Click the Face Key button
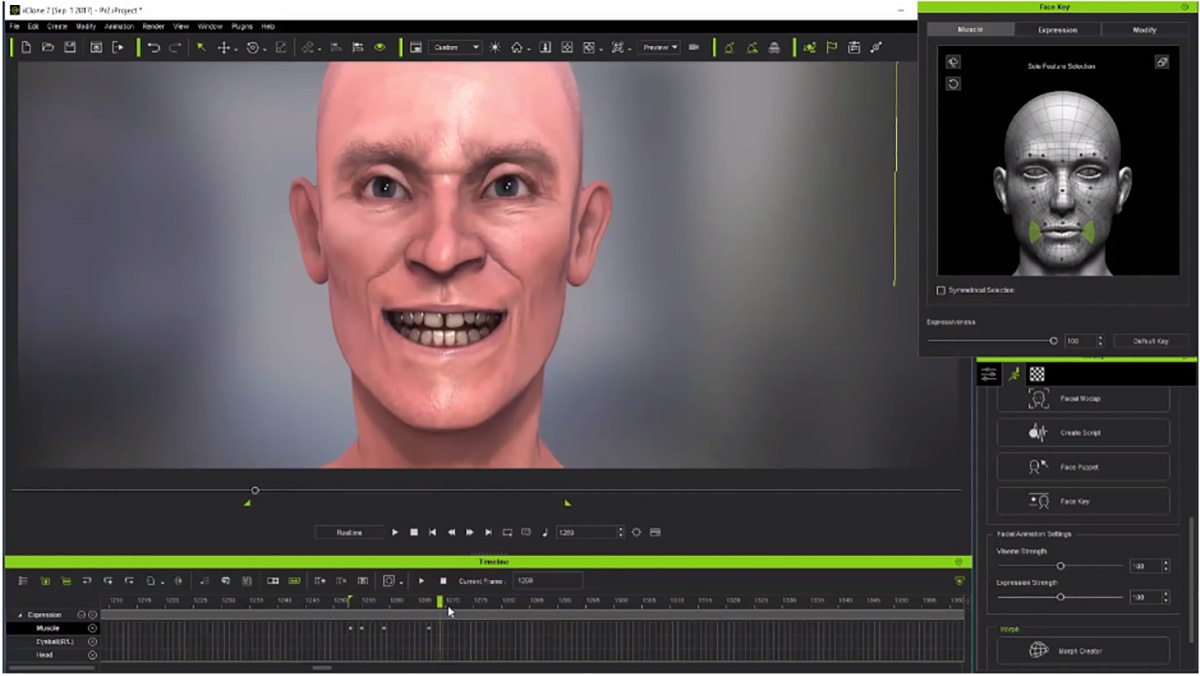Screen dimensions: 1200x676 point(1083,501)
